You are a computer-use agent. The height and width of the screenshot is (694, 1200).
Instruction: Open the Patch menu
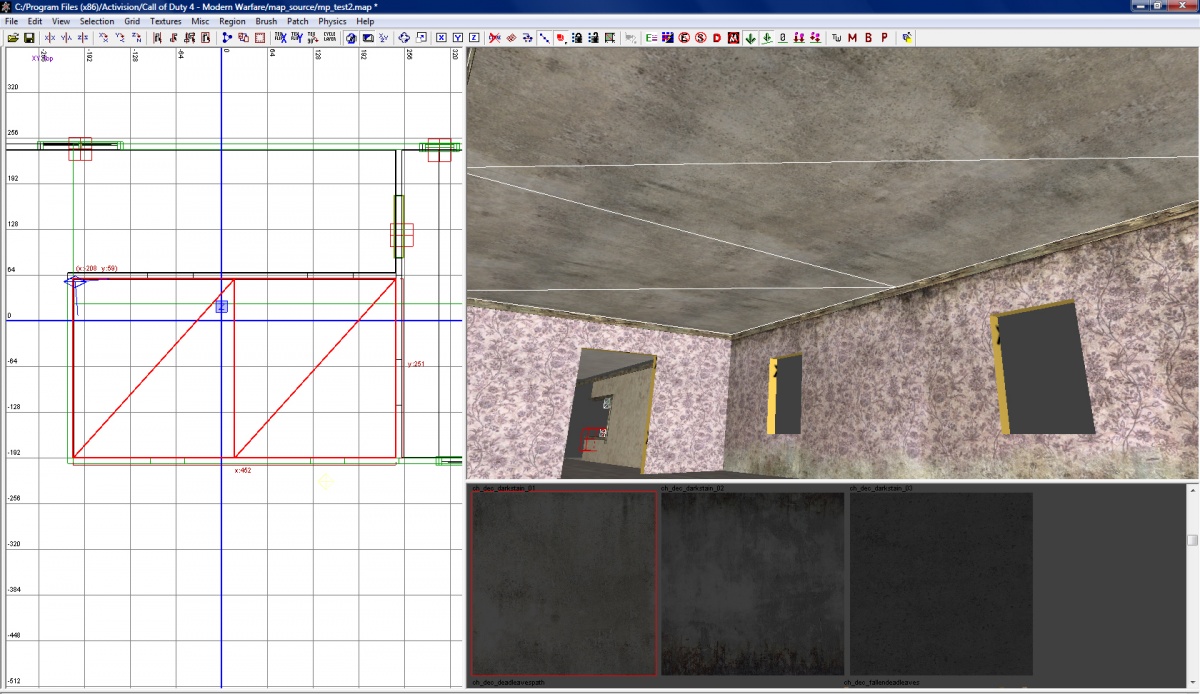297,20
